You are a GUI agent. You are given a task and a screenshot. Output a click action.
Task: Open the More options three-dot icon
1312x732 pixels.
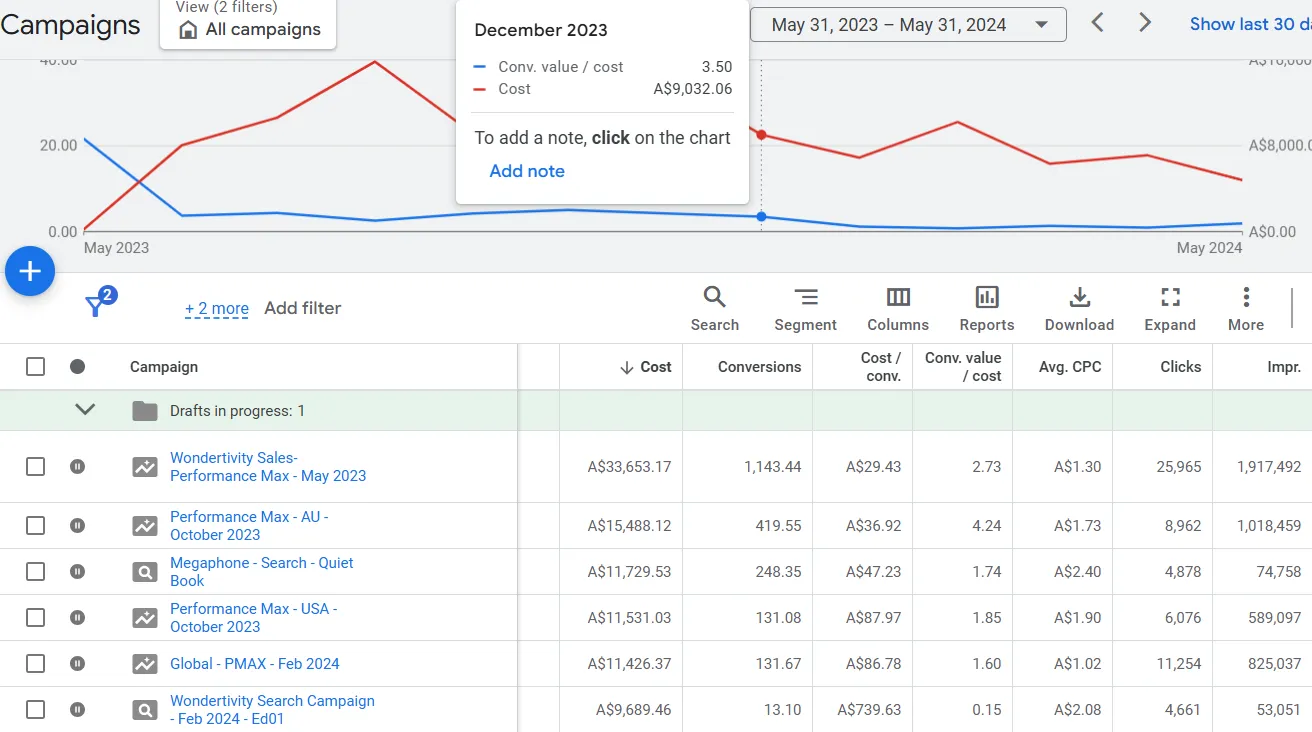1245,298
